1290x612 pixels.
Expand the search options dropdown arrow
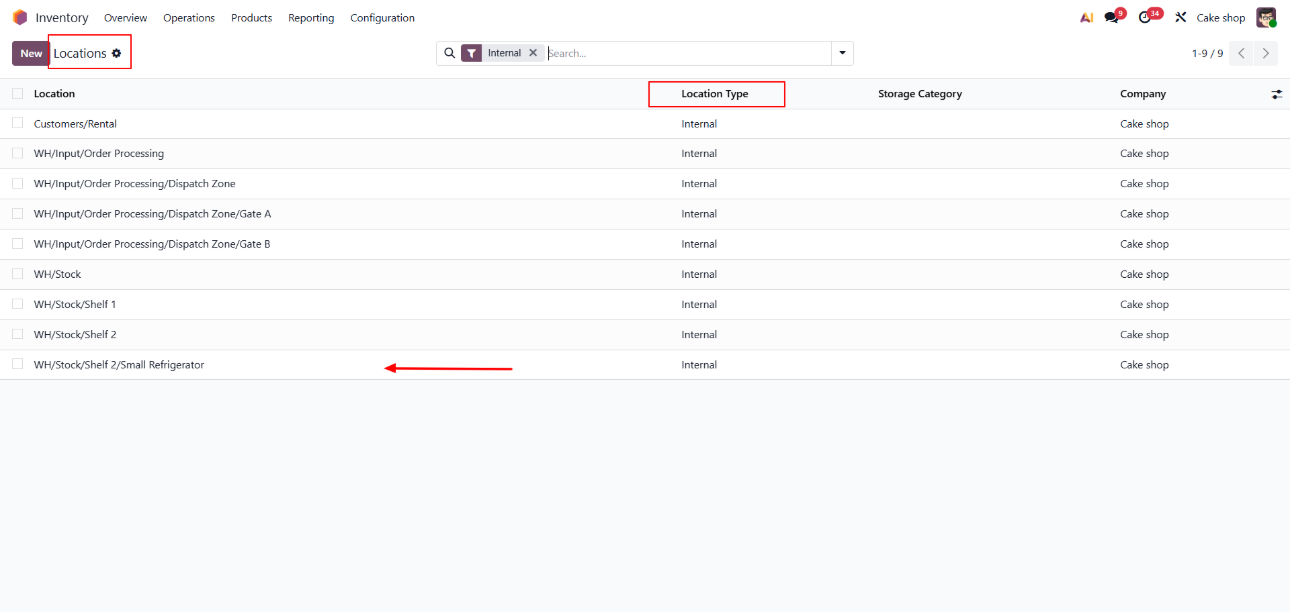842,53
